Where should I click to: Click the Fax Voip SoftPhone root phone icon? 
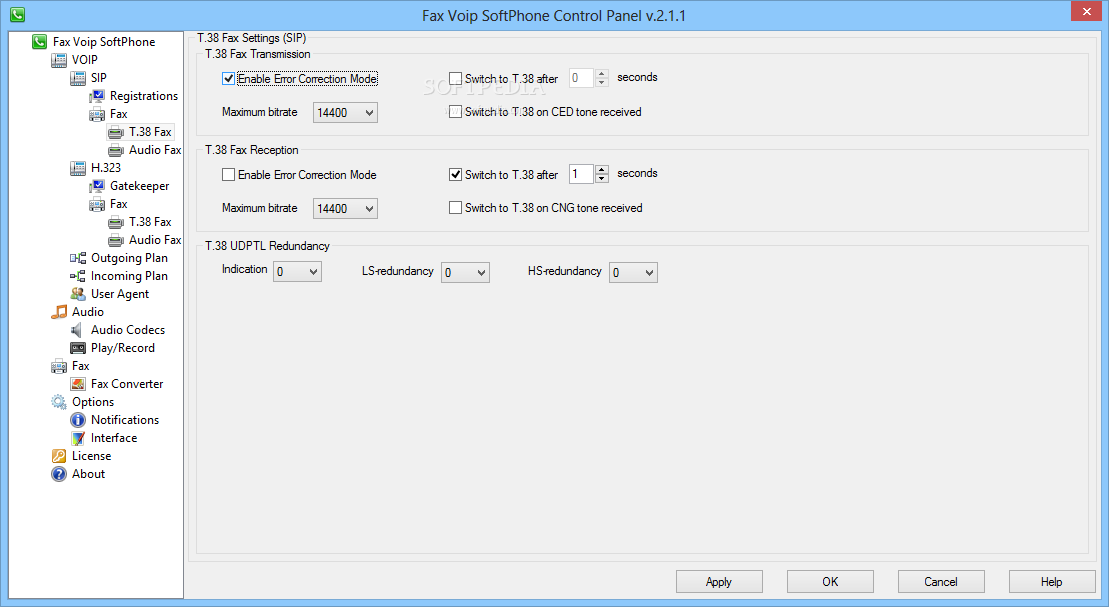40,42
